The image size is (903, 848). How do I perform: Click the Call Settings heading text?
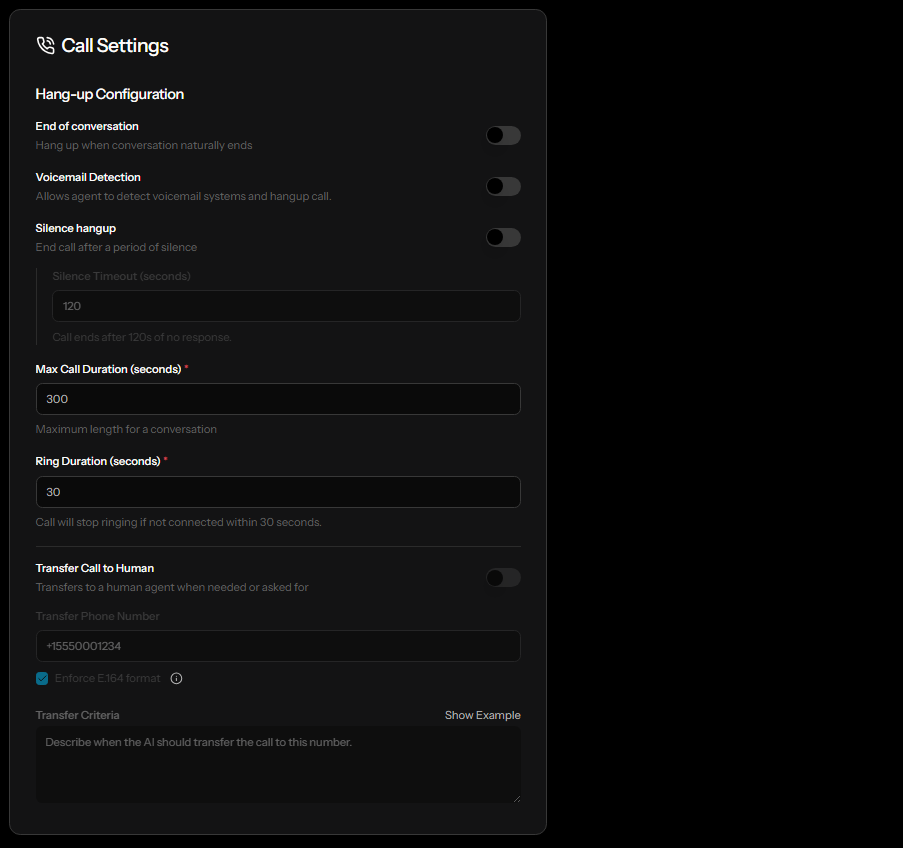coord(115,46)
